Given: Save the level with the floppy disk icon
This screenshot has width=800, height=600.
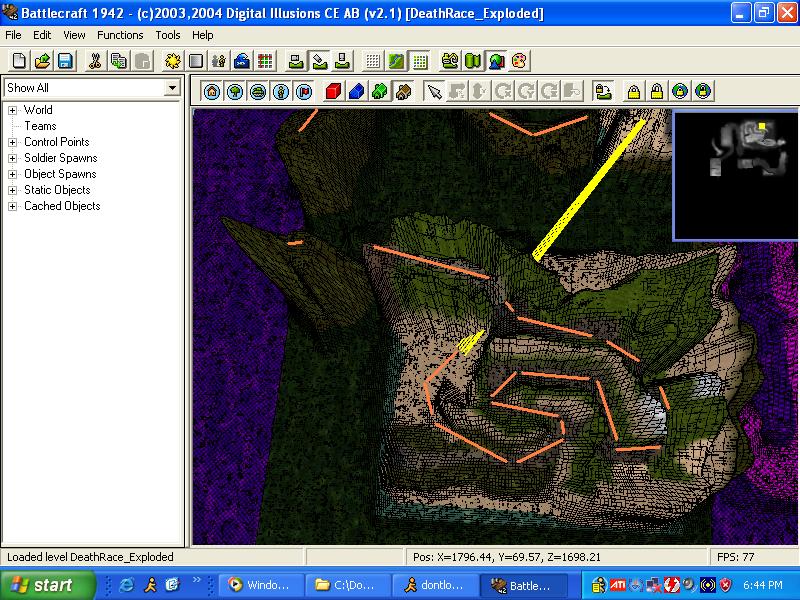Looking at the screenshot, I should point(65,61).
